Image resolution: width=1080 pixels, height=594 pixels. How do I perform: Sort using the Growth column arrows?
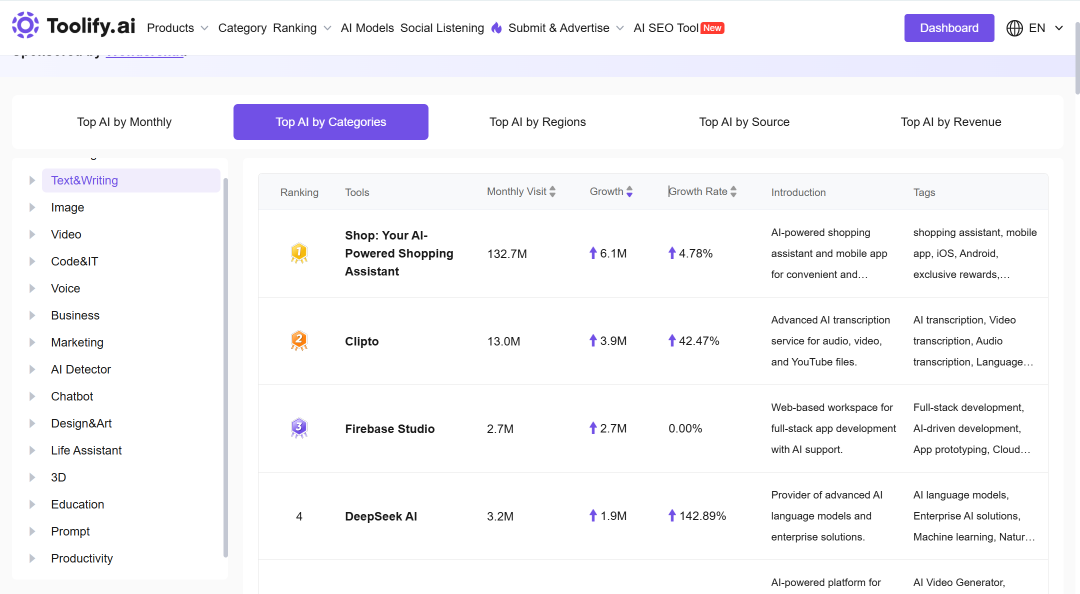coord(630,192)
